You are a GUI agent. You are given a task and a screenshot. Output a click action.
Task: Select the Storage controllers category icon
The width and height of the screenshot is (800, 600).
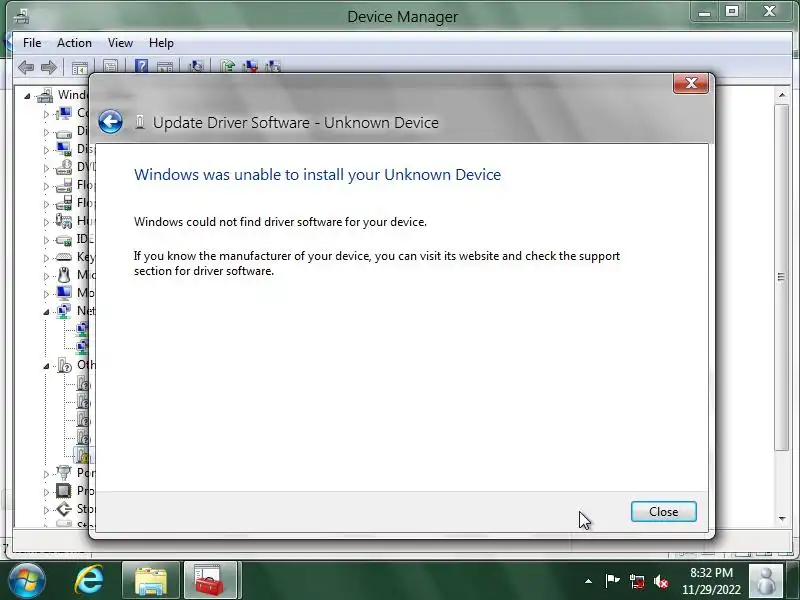(x=64, y=509)
